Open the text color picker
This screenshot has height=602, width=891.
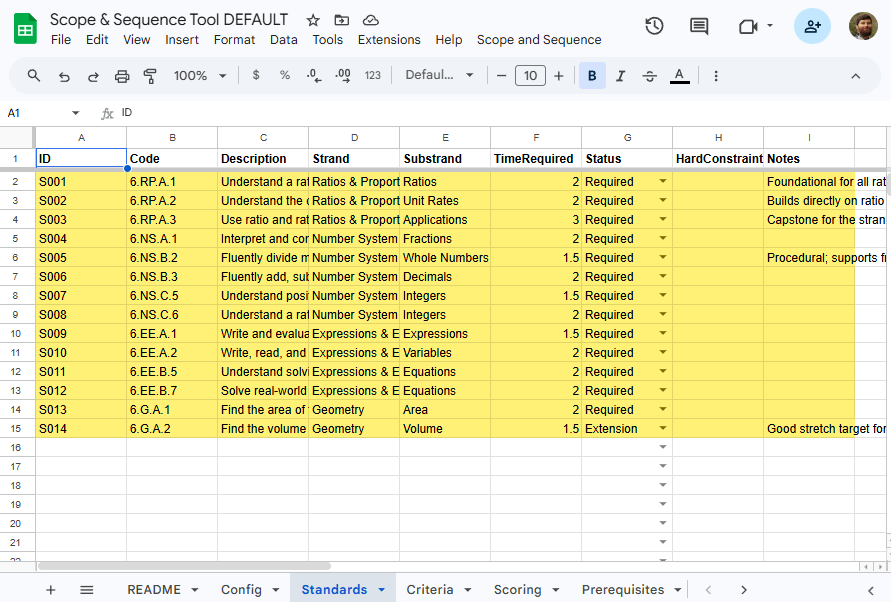pyautogui.click(x=680, y=76)
